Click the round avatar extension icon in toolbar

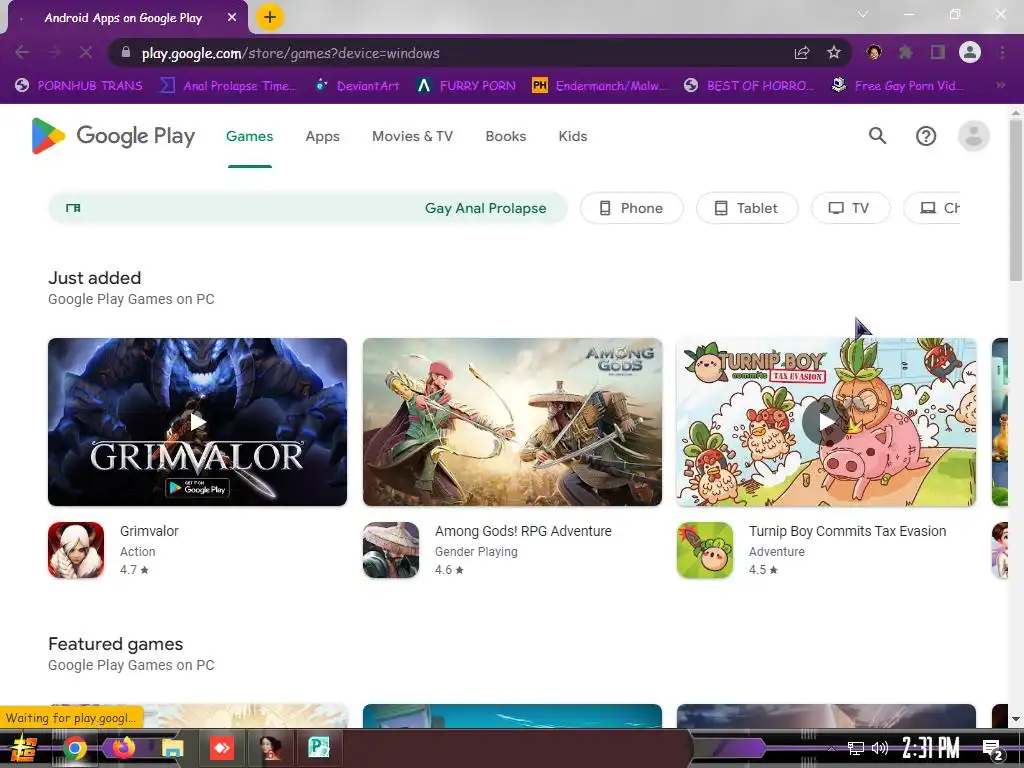click(874, 52)
